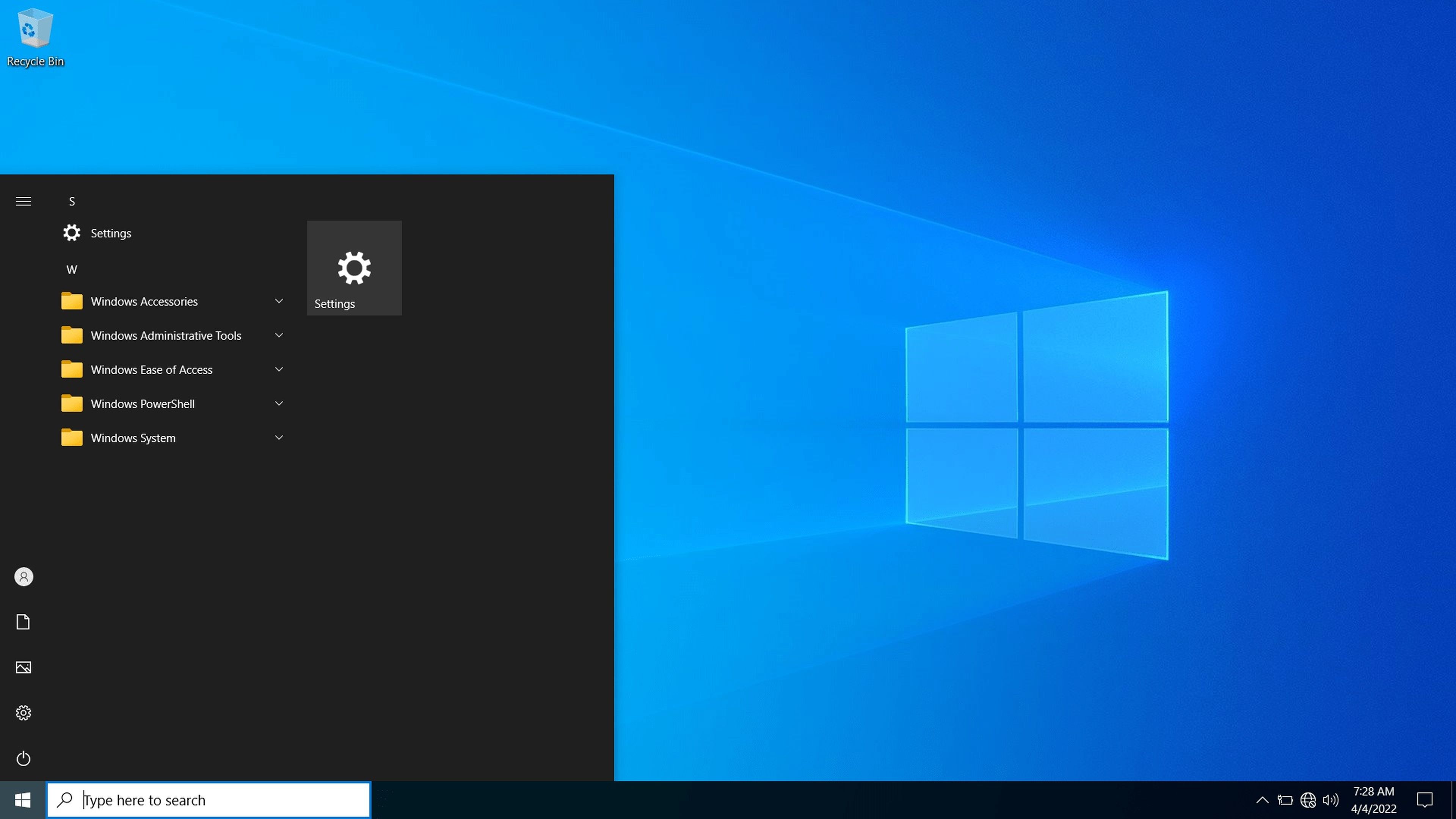1456x819 pixels.
Task: Click the network globe icon in taskbar
Action: (1307, 799)
